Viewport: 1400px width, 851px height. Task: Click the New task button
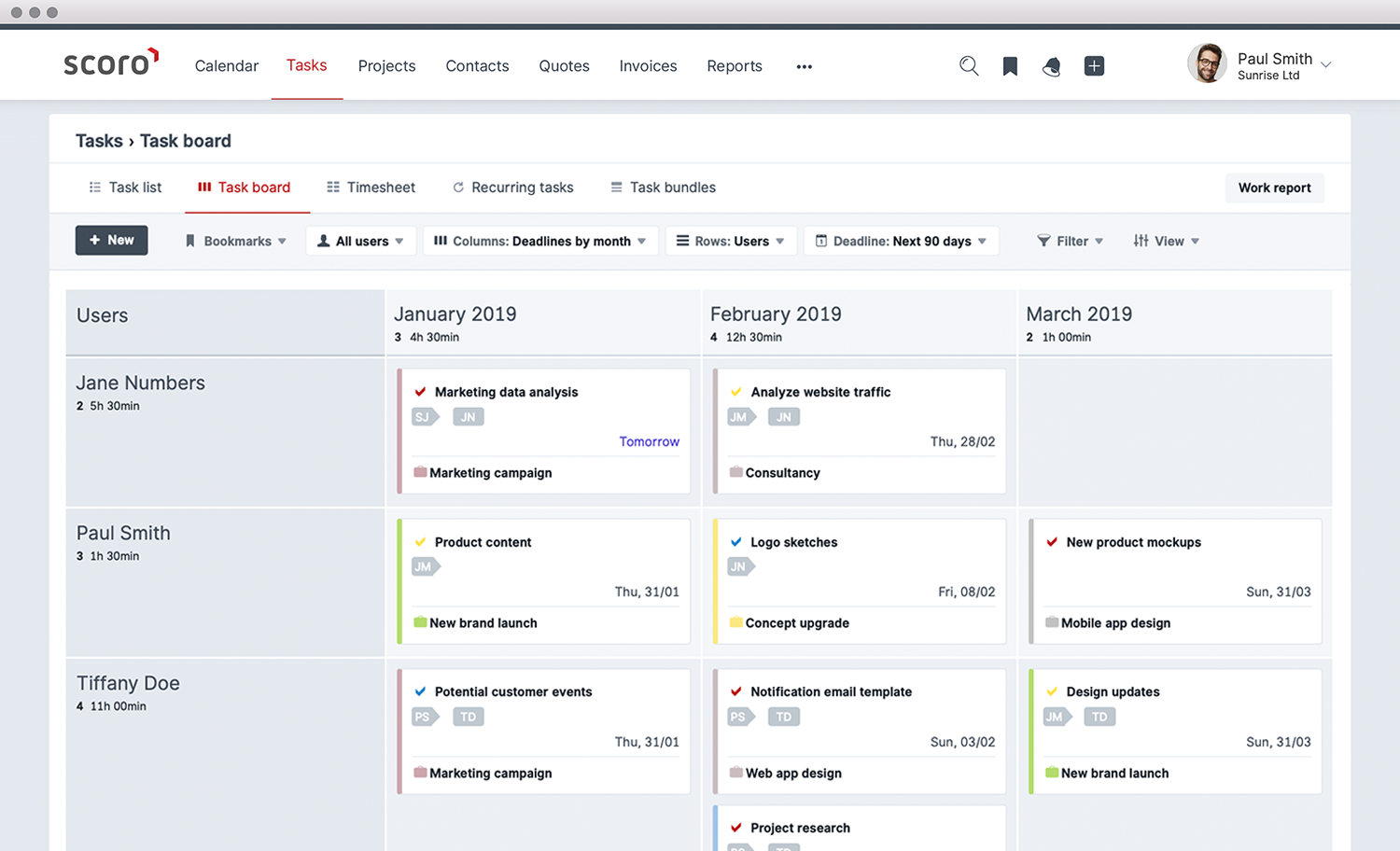tap(112, 240)
